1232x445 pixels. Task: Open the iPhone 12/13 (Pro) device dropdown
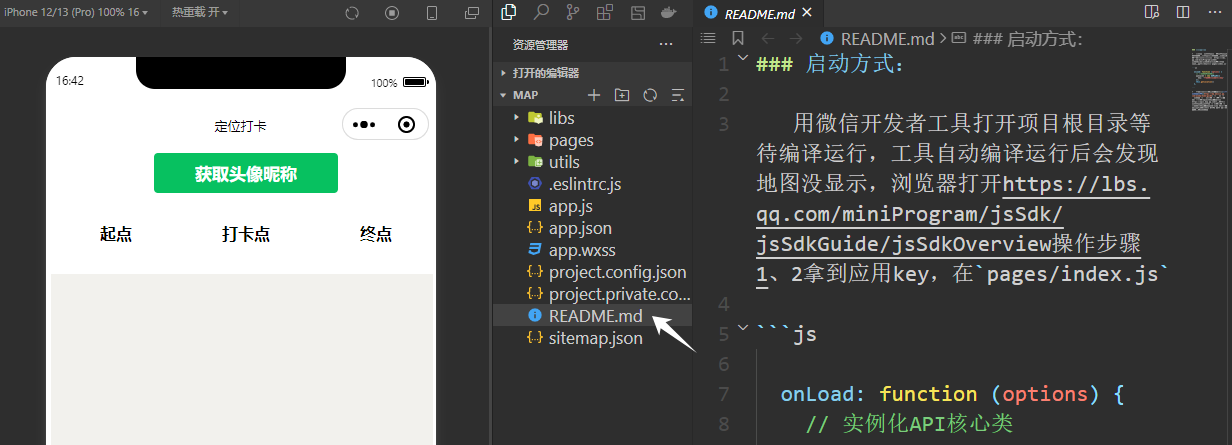(76, 12)
